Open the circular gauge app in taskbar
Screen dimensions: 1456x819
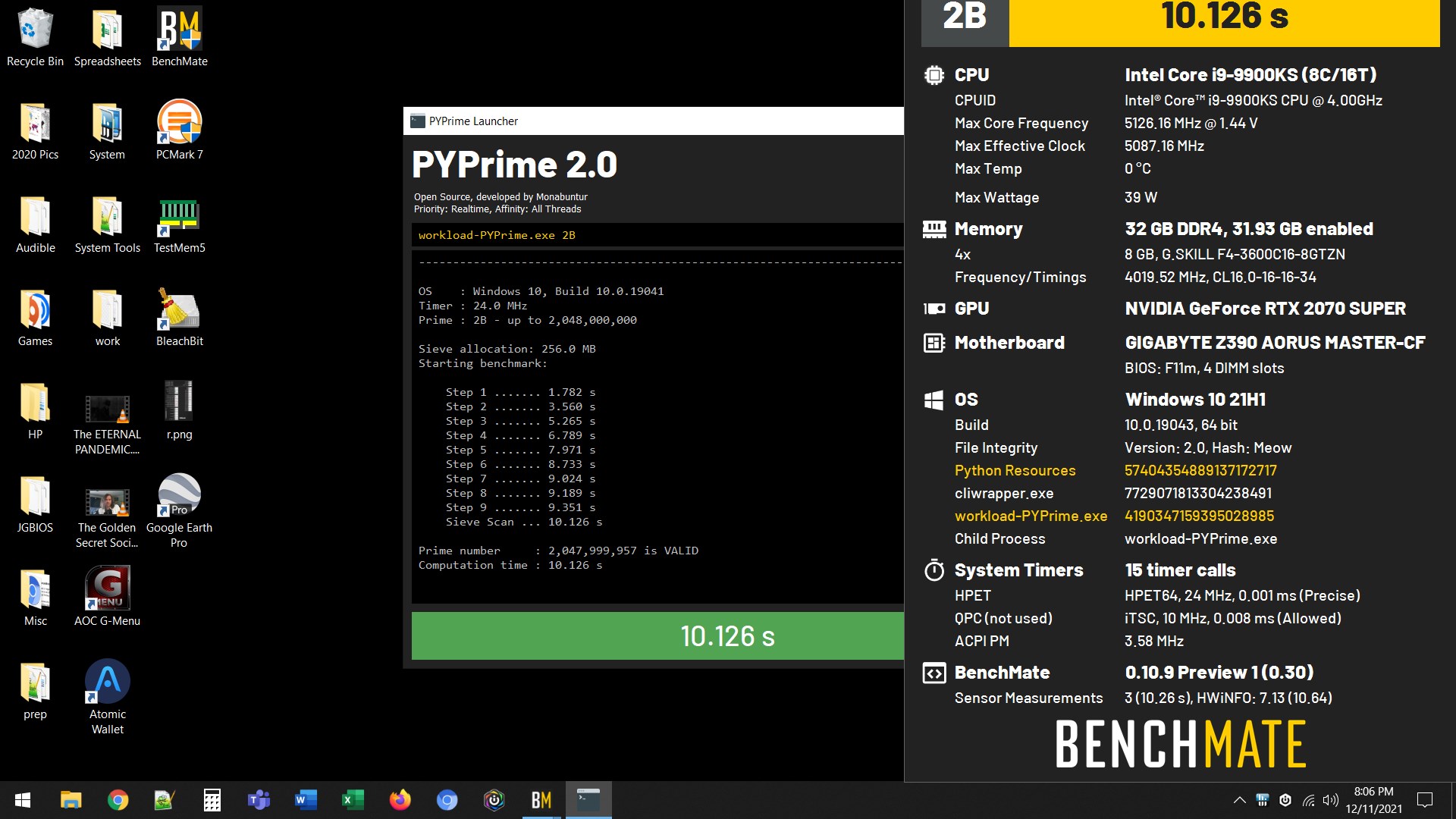click(x=494, y=800)
